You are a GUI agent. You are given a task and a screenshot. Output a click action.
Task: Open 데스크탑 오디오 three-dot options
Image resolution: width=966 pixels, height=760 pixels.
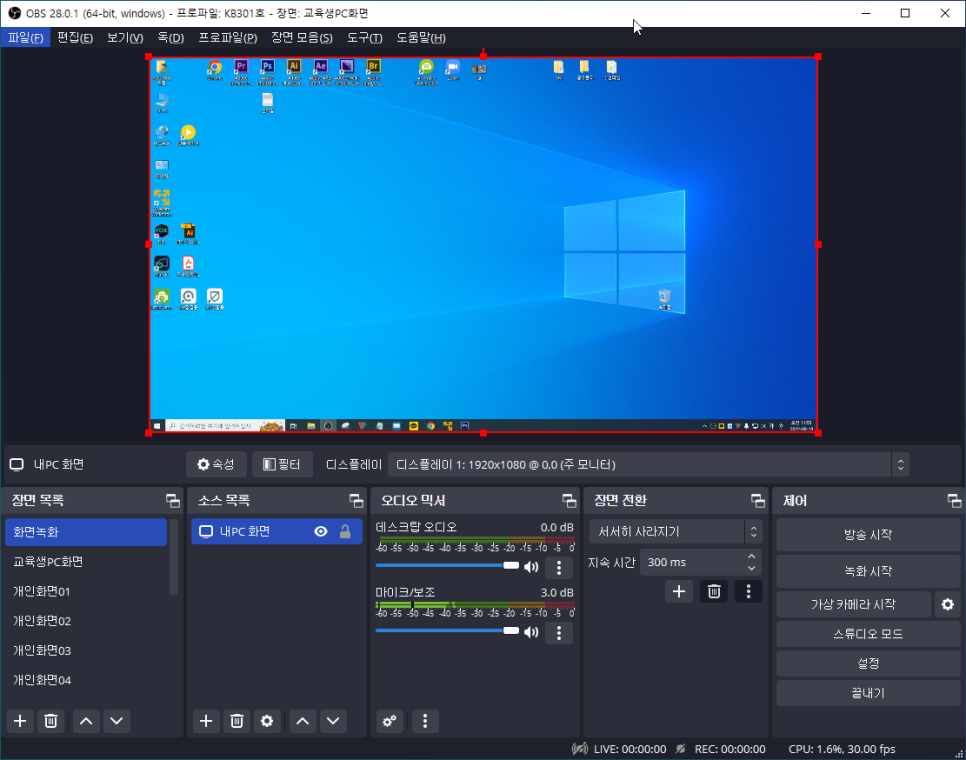click(559, 567)
